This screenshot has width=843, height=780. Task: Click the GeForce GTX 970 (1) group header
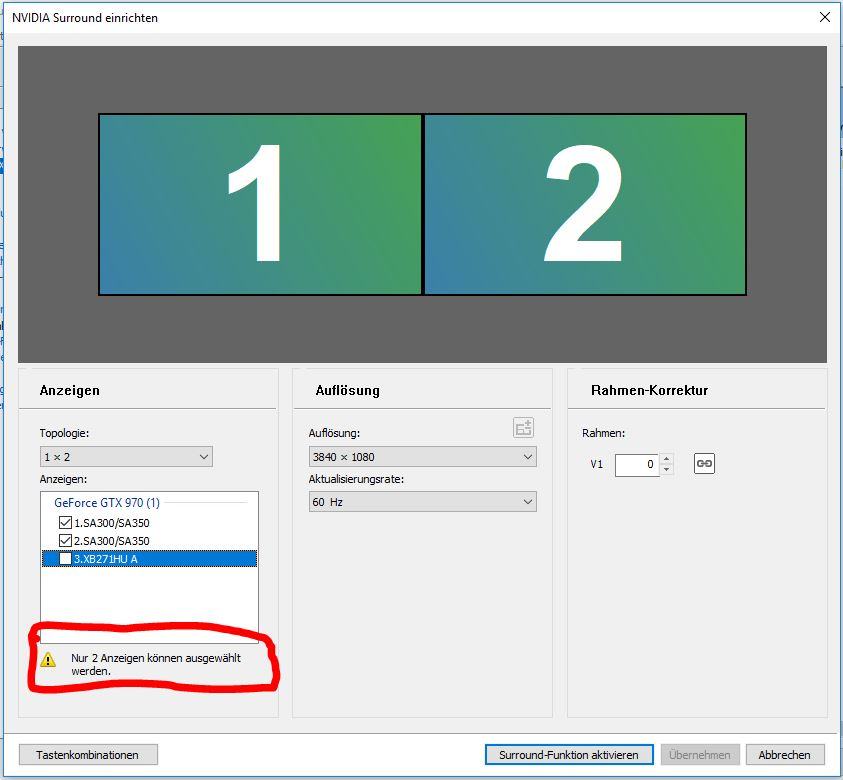tap(107, 503)
